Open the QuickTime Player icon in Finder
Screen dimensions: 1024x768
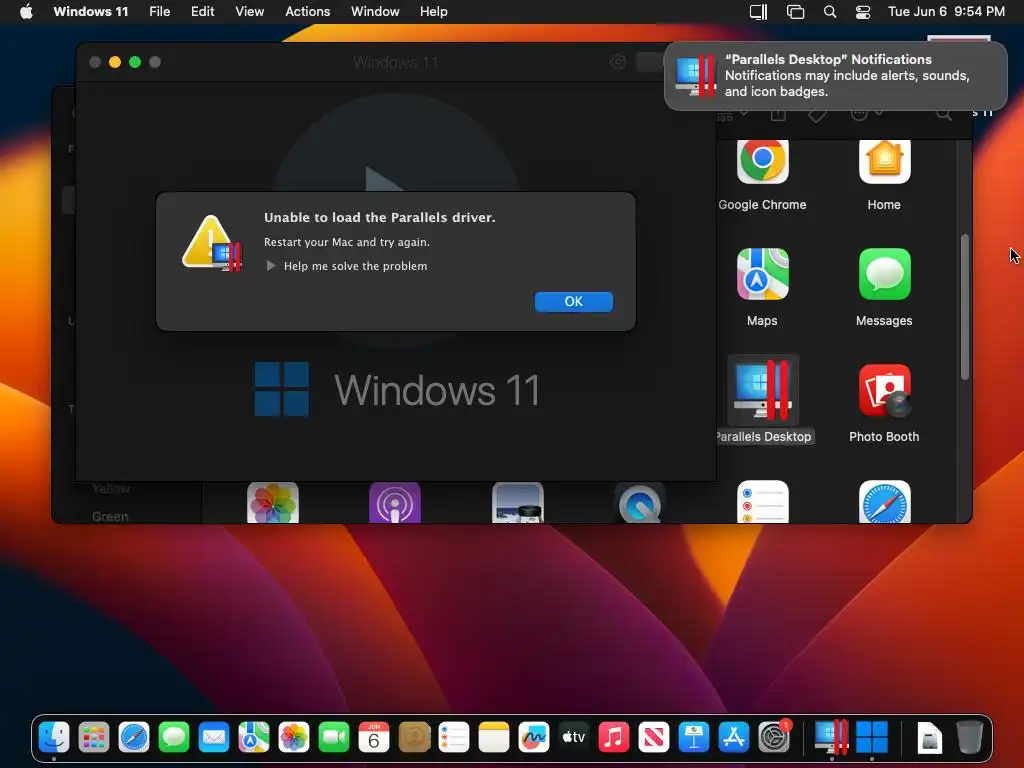(640, 503)
